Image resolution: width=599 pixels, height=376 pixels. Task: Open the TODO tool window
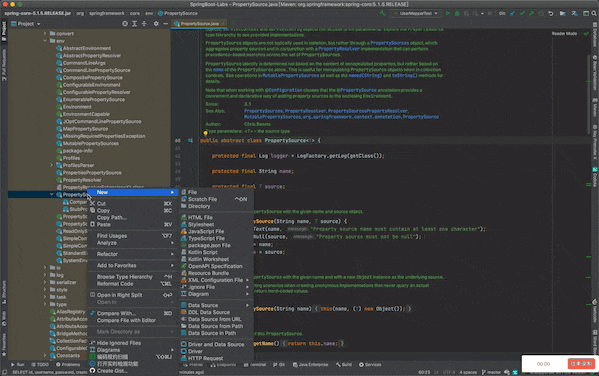[x=40, y=365]
